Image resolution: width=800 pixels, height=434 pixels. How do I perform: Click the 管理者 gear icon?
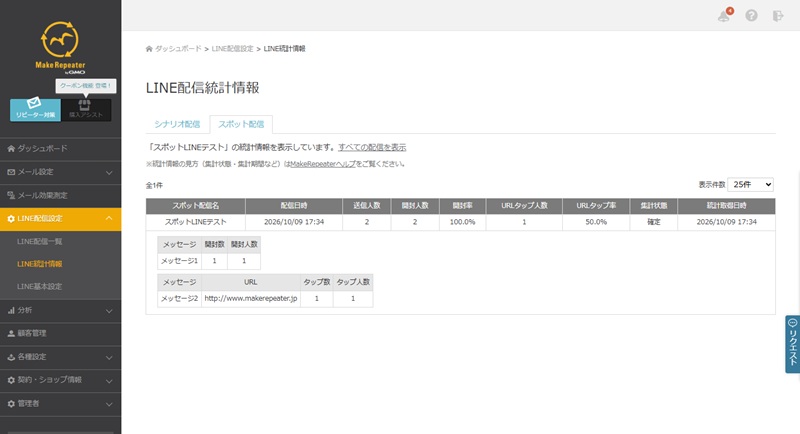coord(11,403)
